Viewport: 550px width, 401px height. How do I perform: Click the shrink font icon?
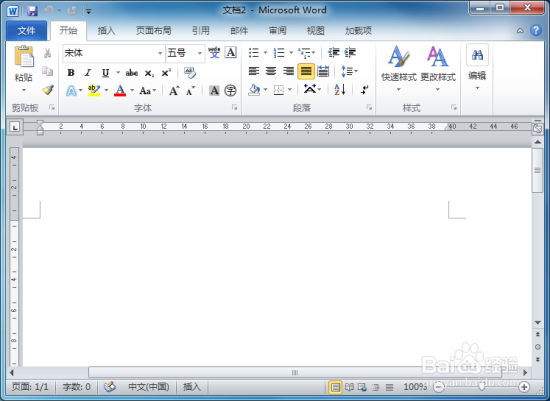tap(190, 91)
